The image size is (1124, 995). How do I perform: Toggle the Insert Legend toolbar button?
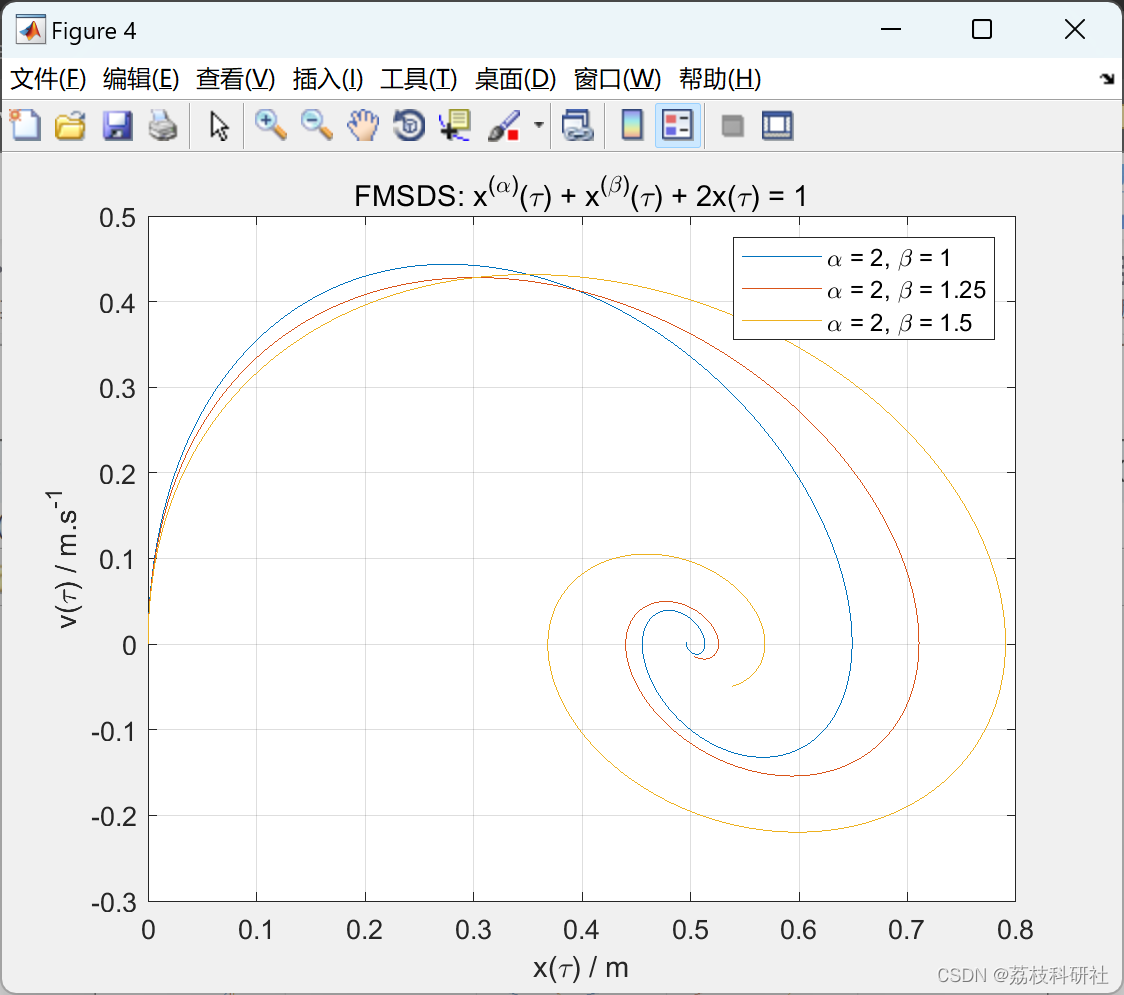(x=677, y=125)
